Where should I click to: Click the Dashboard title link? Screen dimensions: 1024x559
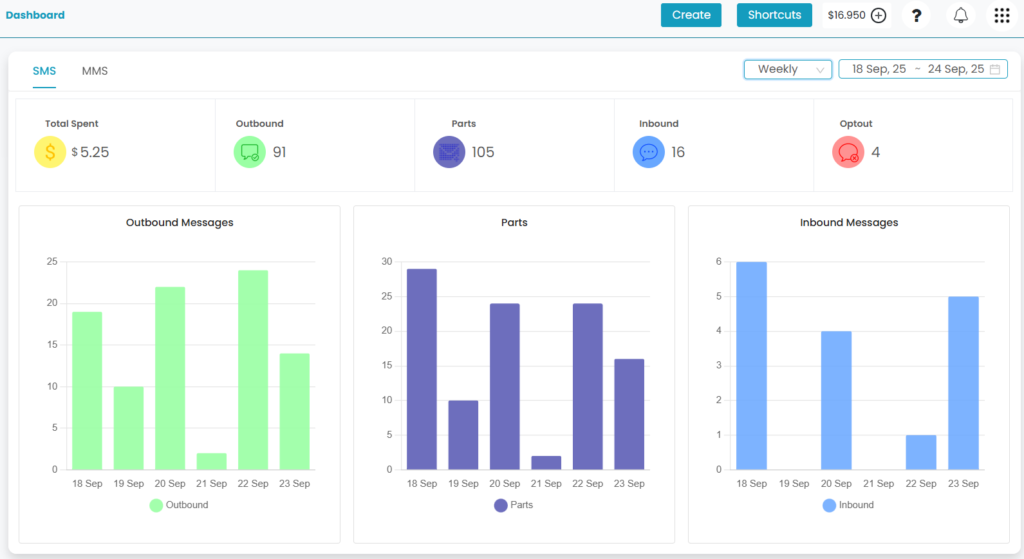[x=35, y=15]
